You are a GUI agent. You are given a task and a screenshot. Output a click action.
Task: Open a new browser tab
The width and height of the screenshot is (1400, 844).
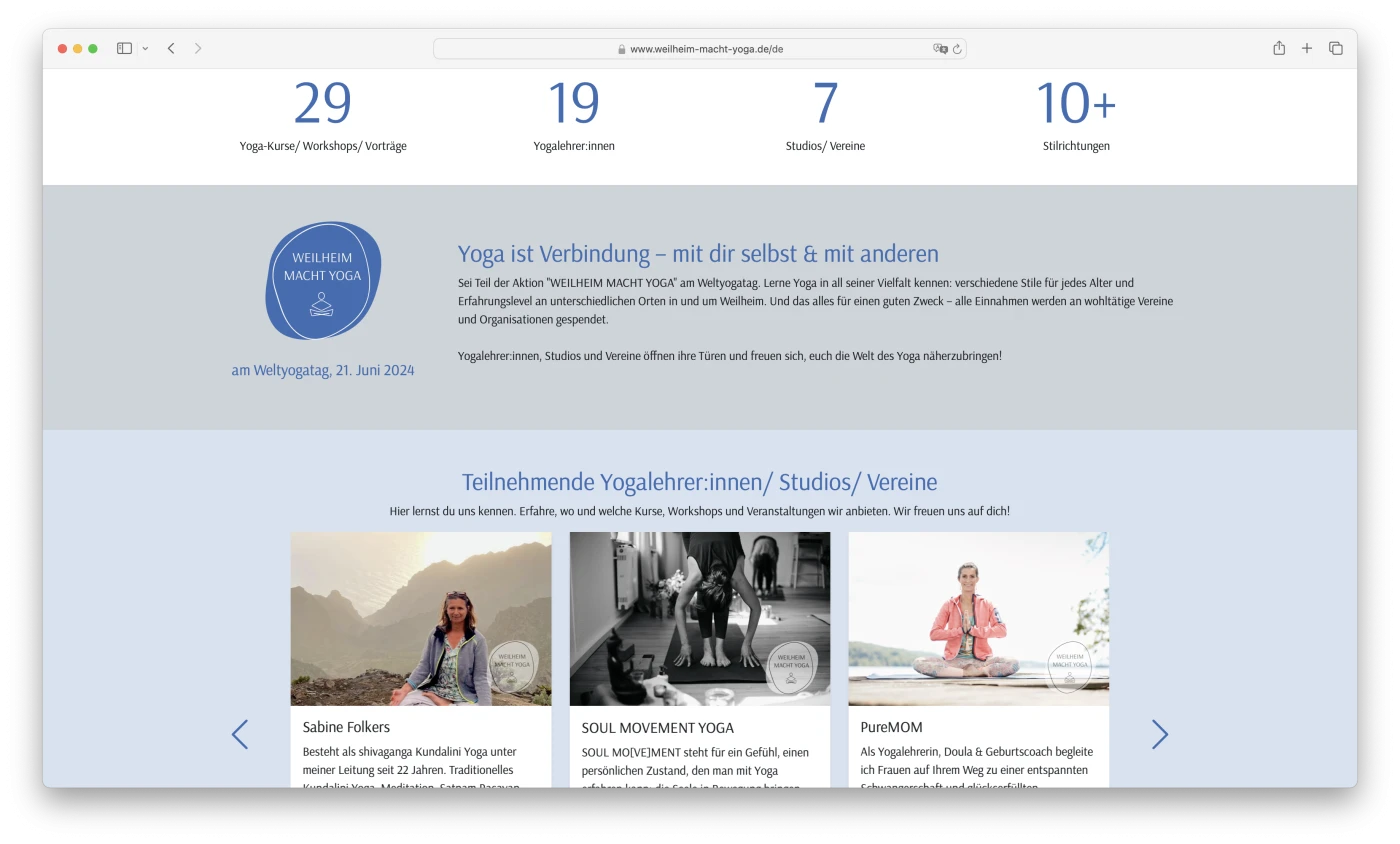tap(1307, 47)
